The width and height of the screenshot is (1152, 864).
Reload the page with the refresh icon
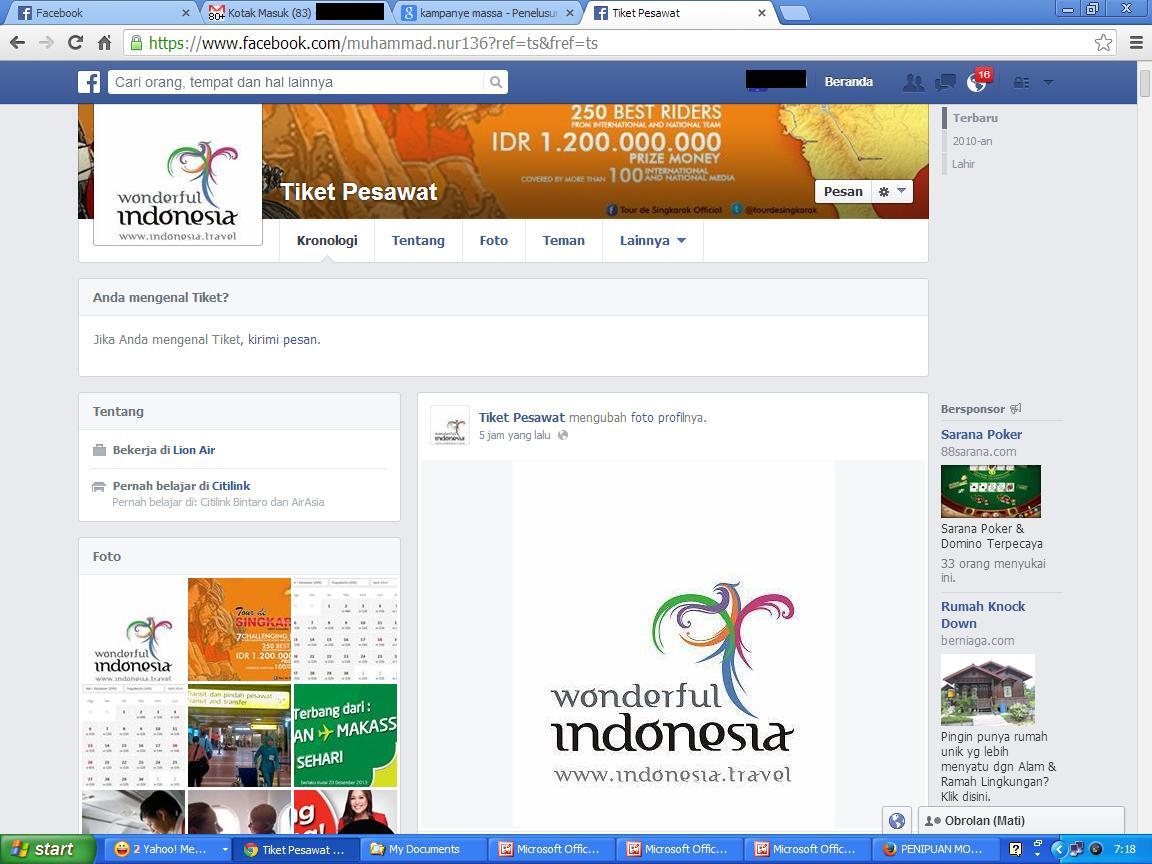pyautogui.click(x=75, y=43)
